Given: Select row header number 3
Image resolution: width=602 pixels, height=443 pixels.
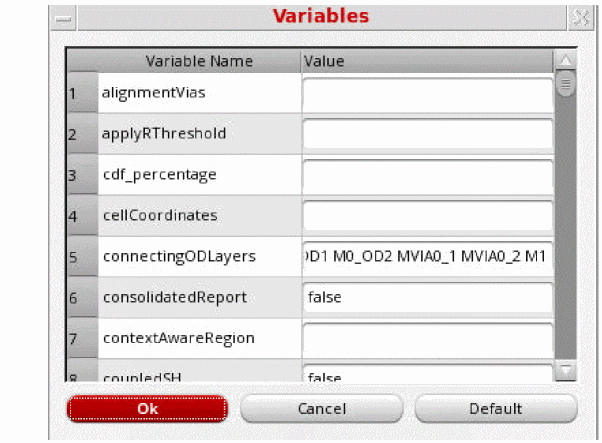Looking at the screenshot, I should pos(83,175).
